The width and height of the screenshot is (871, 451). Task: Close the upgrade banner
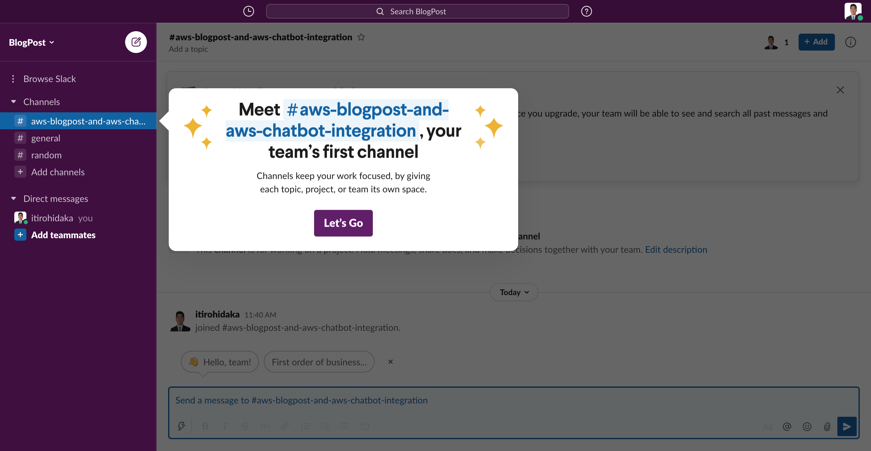coord(840,90)
